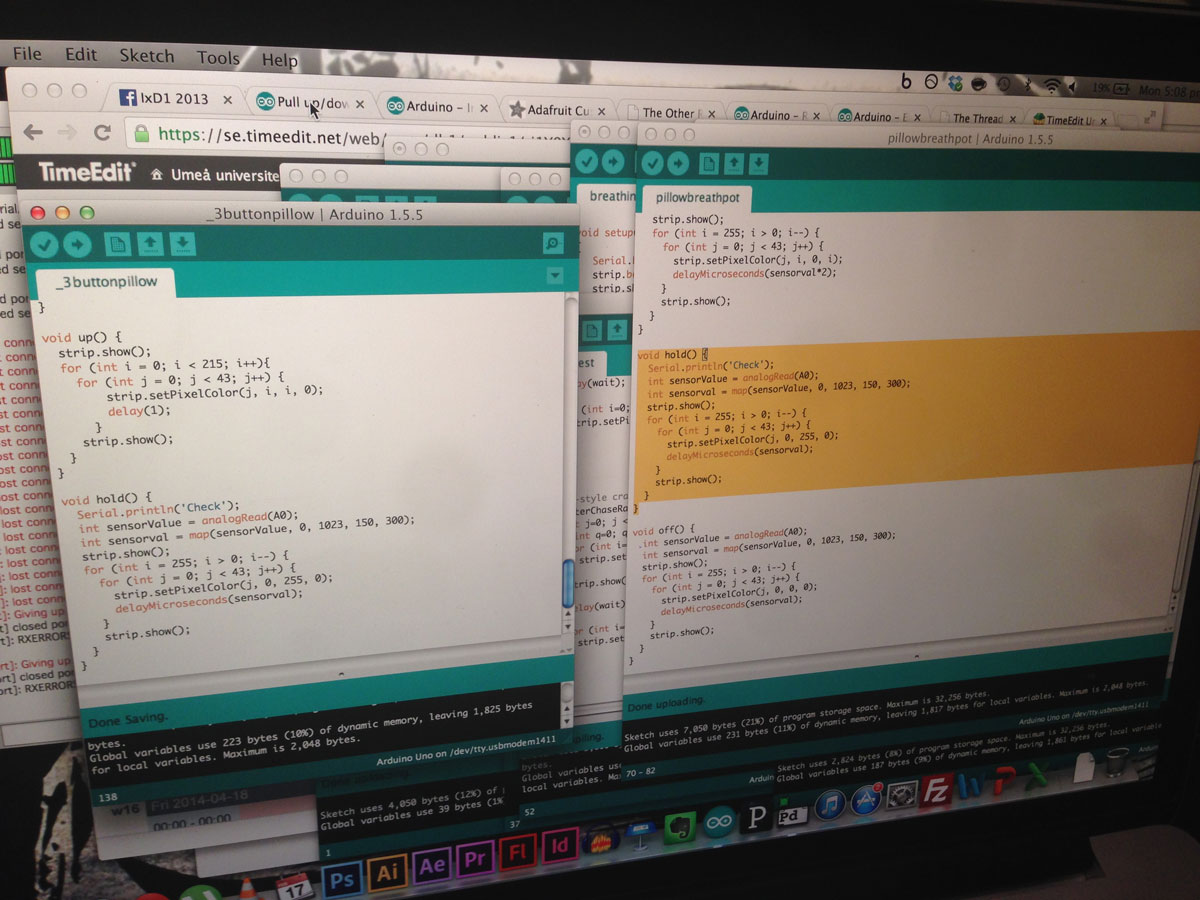Close the TimeEdit Chrome tab
1200x900 pixels.
coord(1102,121)
